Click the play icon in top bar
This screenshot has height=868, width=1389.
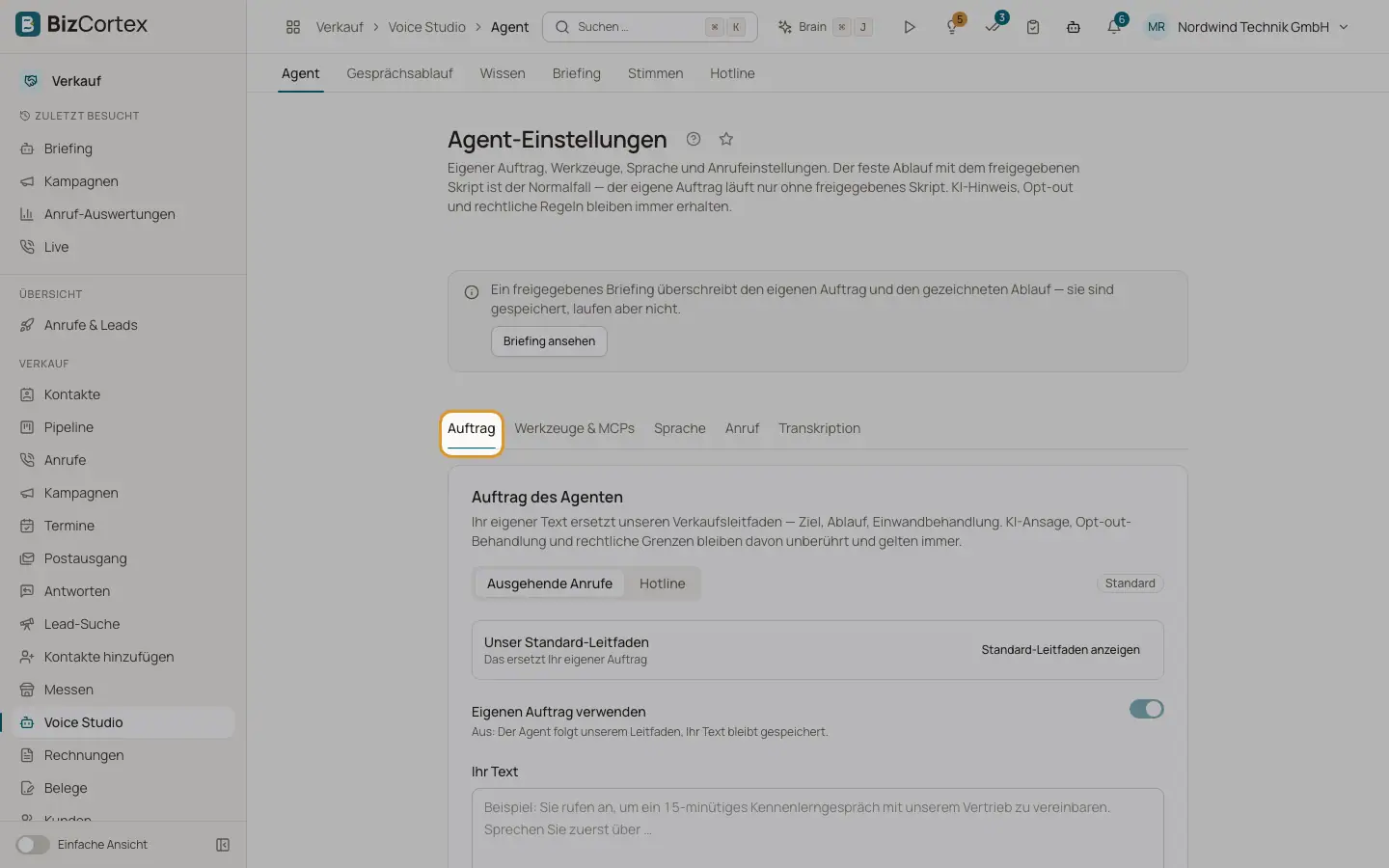(x=910, y=27)
